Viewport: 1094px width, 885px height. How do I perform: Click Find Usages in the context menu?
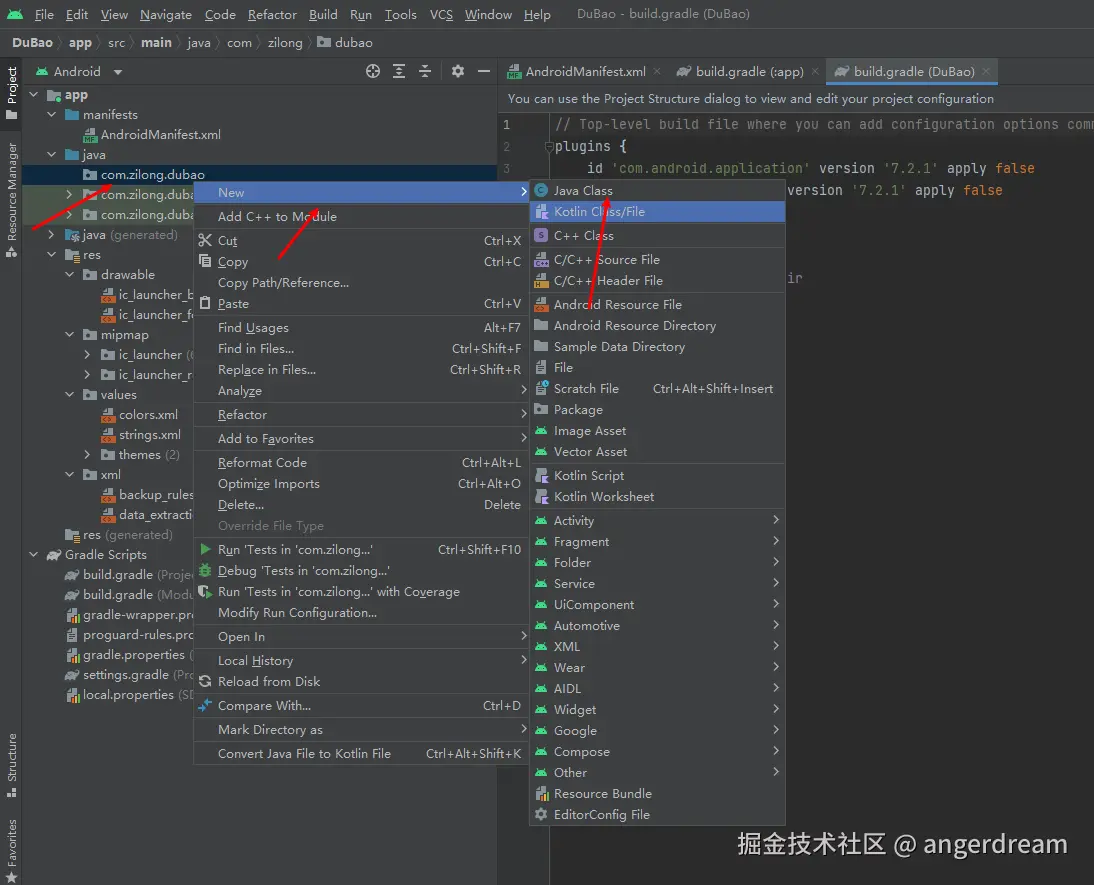point(361,327)
